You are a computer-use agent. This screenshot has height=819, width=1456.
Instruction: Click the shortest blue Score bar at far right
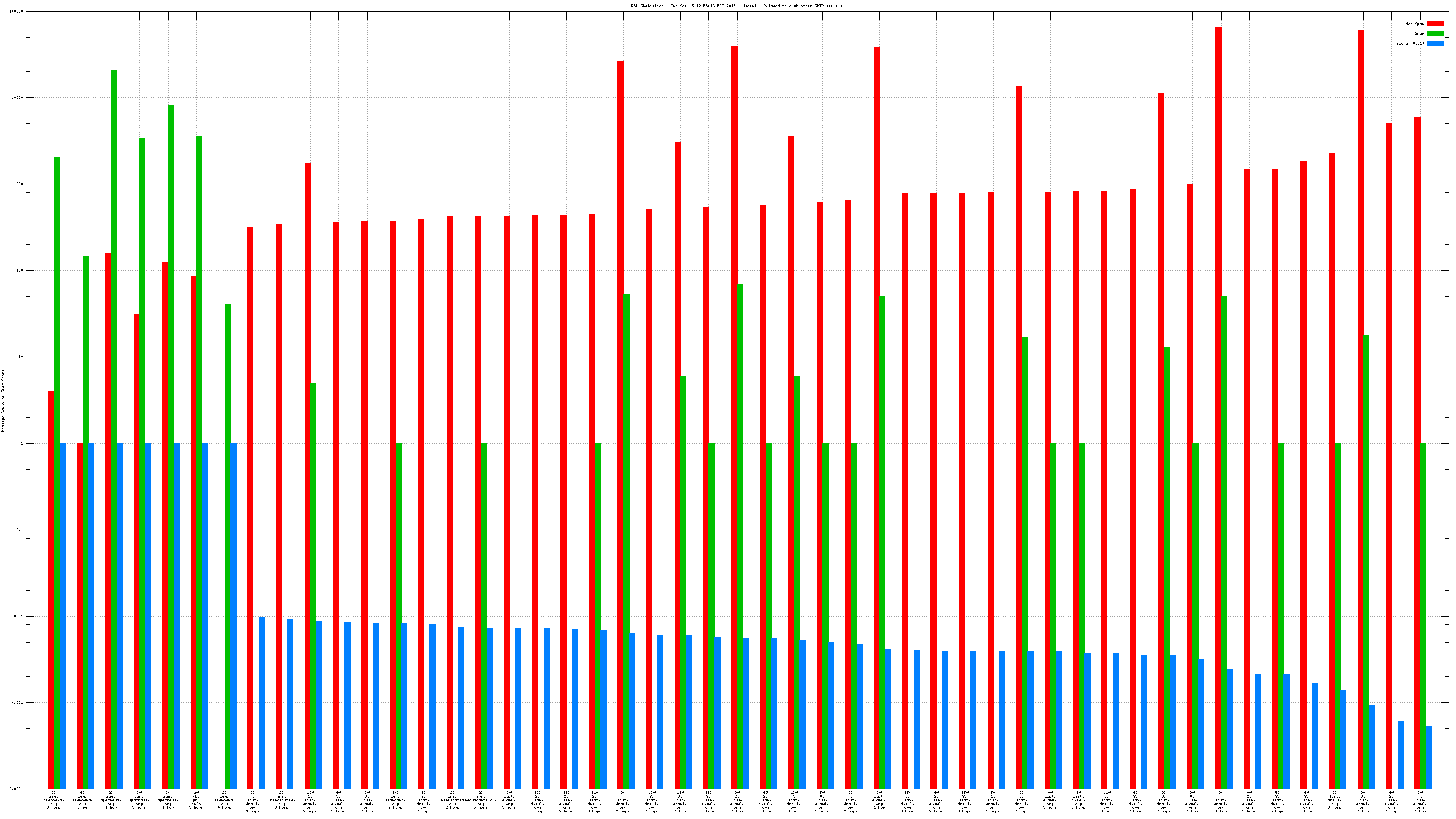1429,757
